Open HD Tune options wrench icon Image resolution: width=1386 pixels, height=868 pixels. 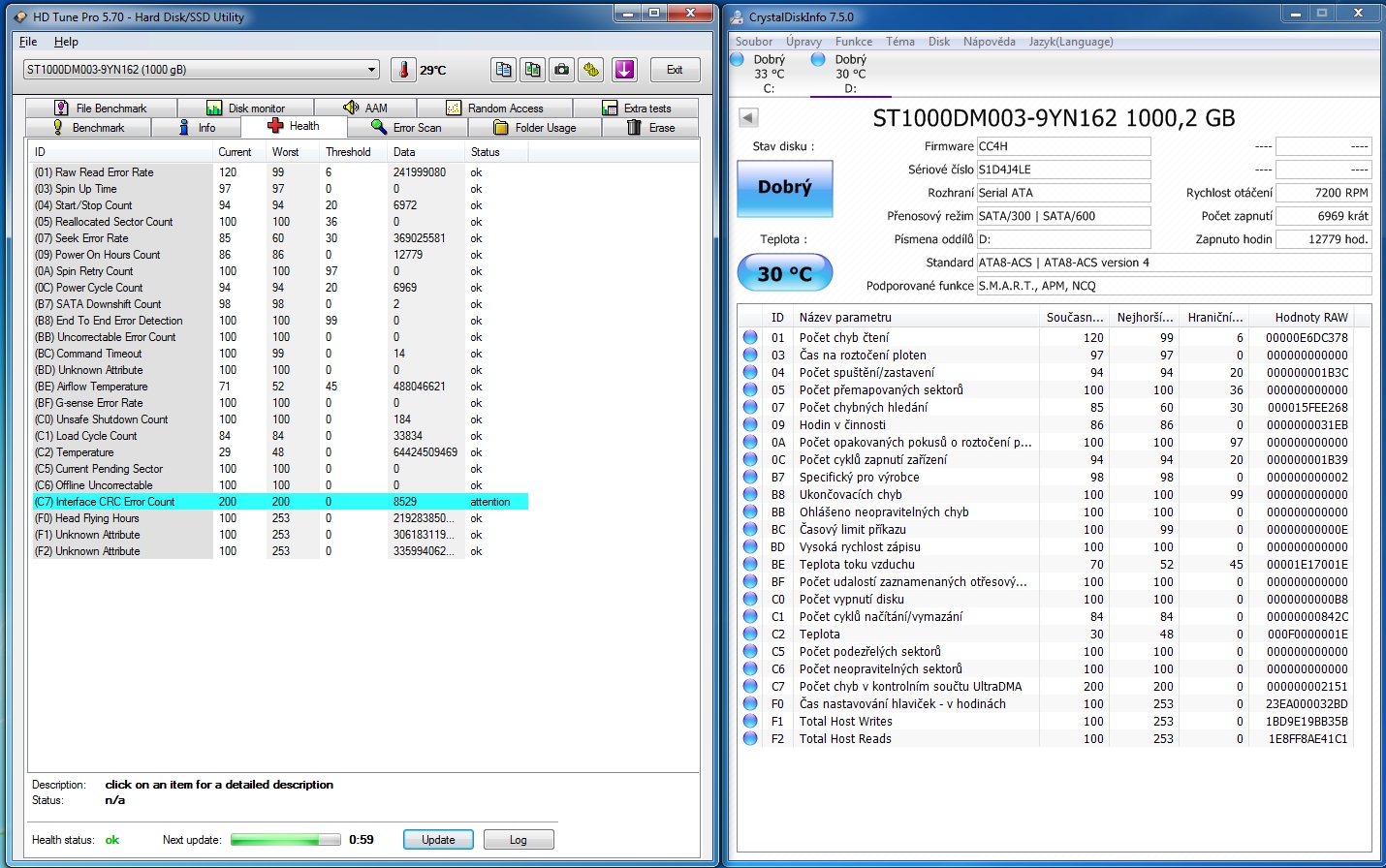coord(590,70)
